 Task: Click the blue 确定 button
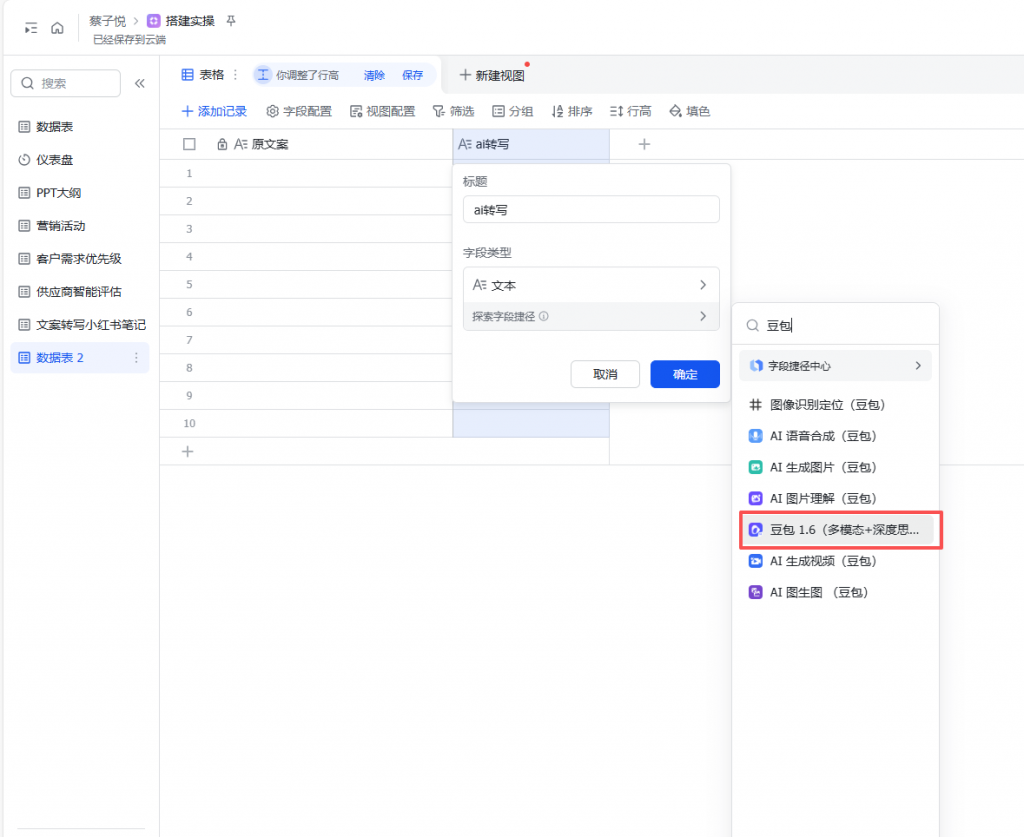[684, 374]
